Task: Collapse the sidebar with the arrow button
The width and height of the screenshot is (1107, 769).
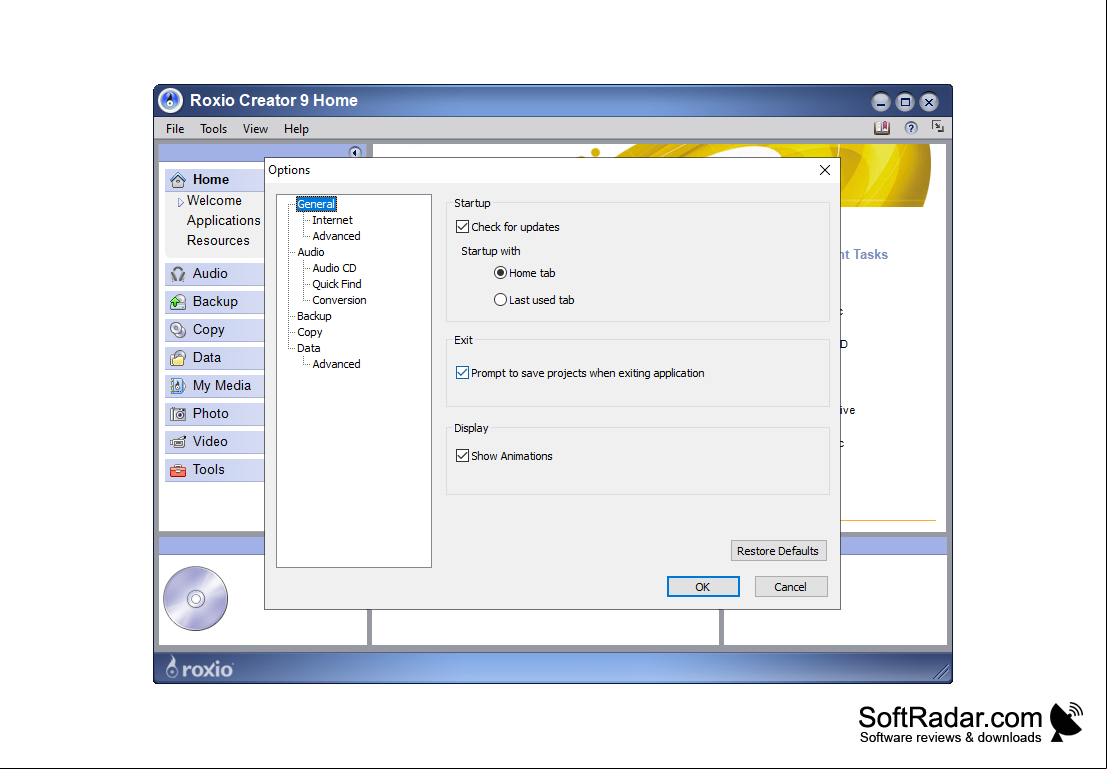Action: click(355, 152)
